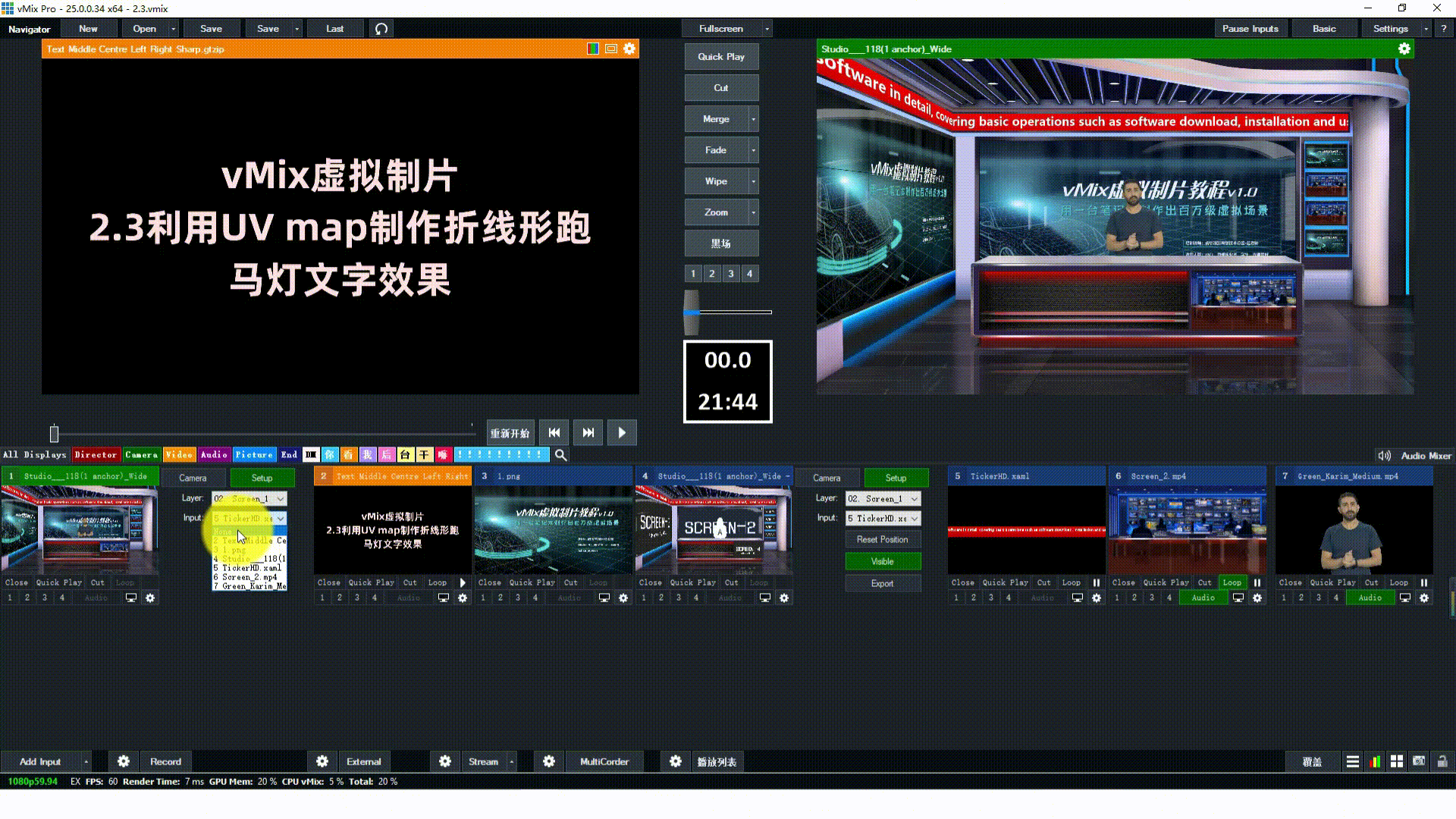Open the help question mark button
The height and width of the screenshot is (819, 1456).
(x=1444, y=29)
